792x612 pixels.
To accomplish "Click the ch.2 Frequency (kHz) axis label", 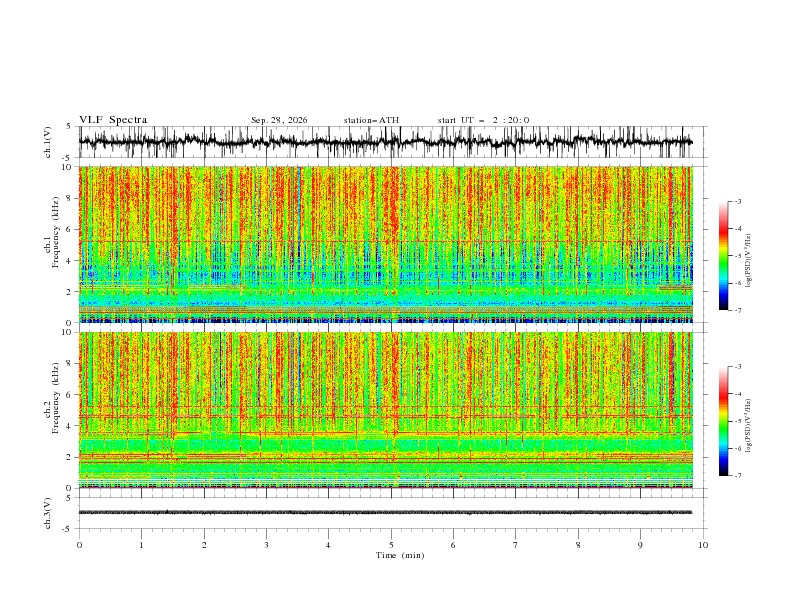I will (52, 410).
